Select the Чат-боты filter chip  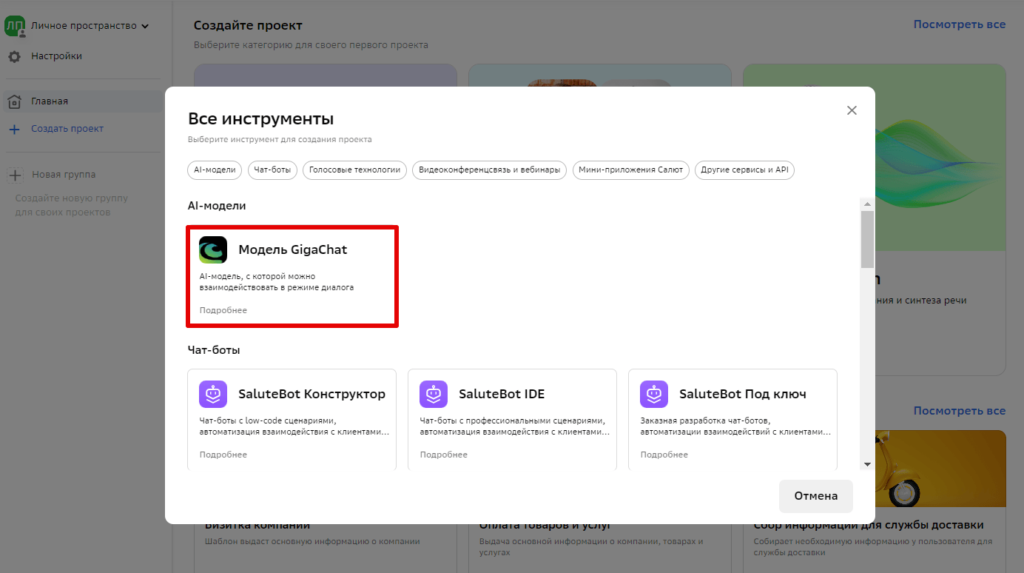point(272,170)
